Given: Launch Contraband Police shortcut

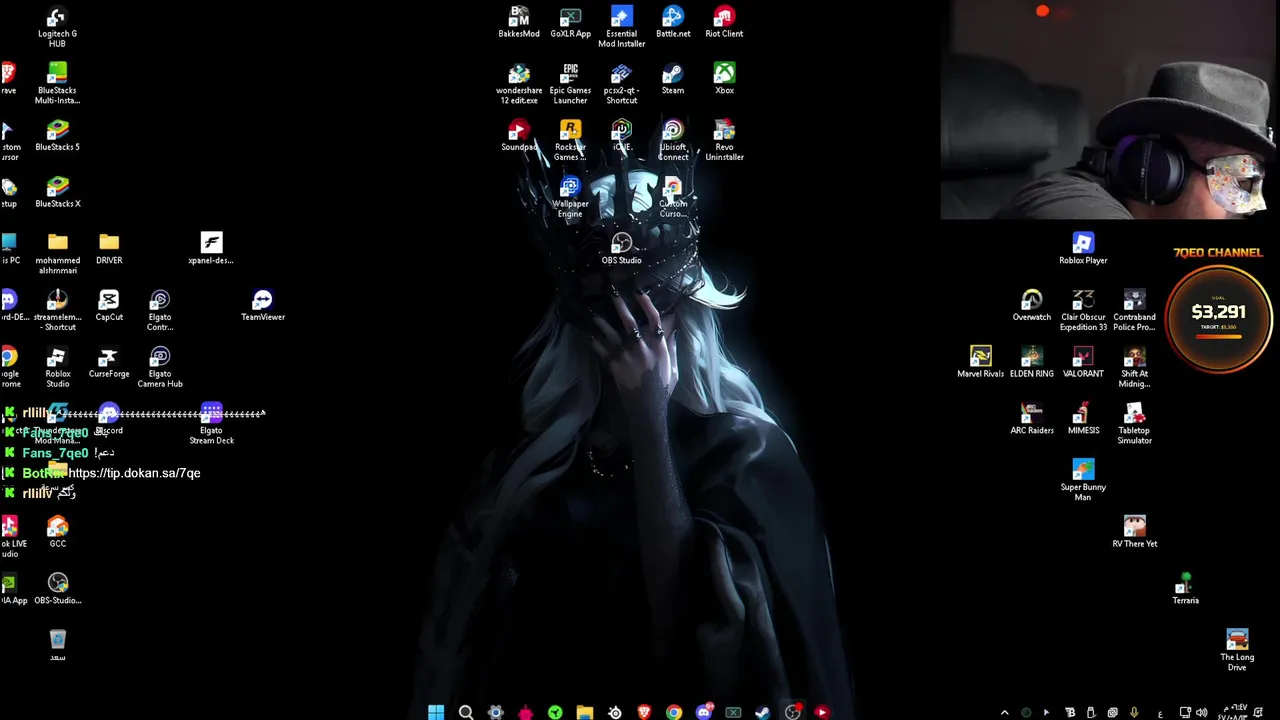Looking at the screenshot, I should pyautogui.click(x=1134, y=311).
